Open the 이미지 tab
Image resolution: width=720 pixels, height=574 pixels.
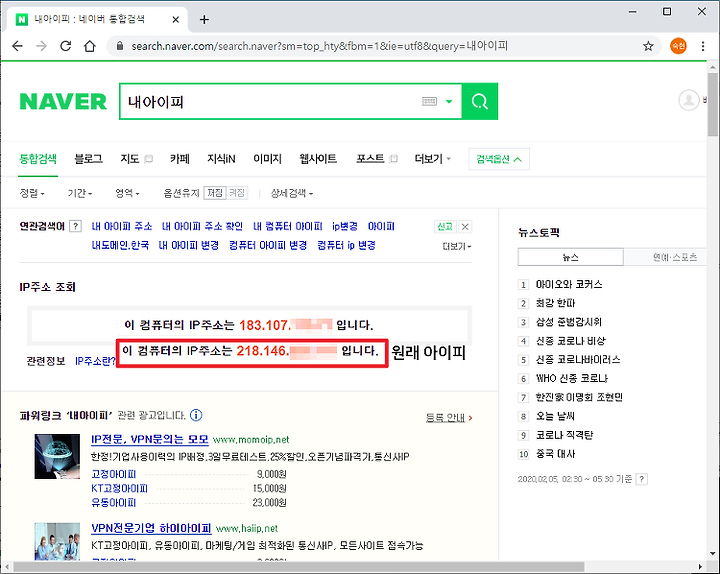[267, 159]
